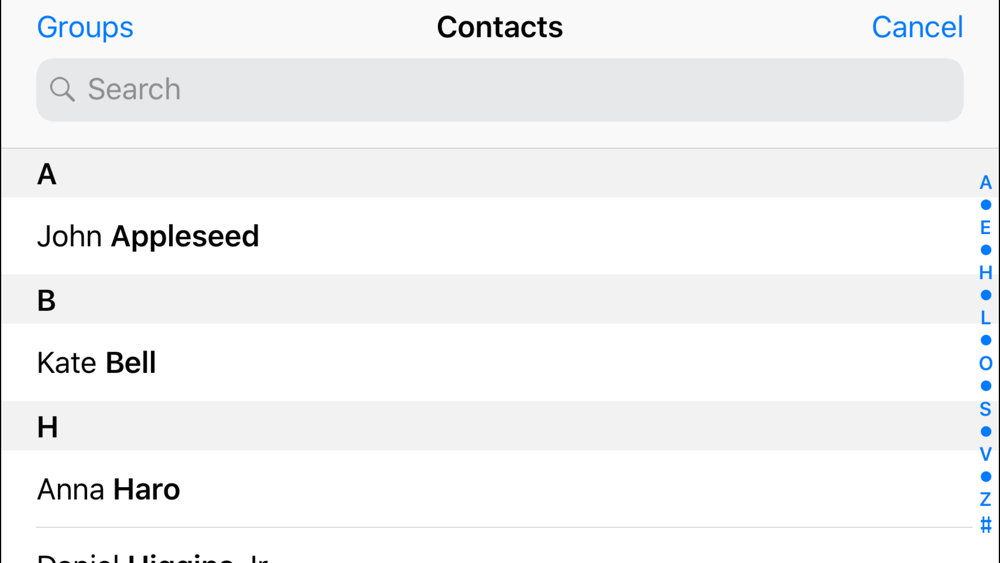Screen dimensions: 1000x563
Task: Jump to letter L in index
Action: point(985,318)
